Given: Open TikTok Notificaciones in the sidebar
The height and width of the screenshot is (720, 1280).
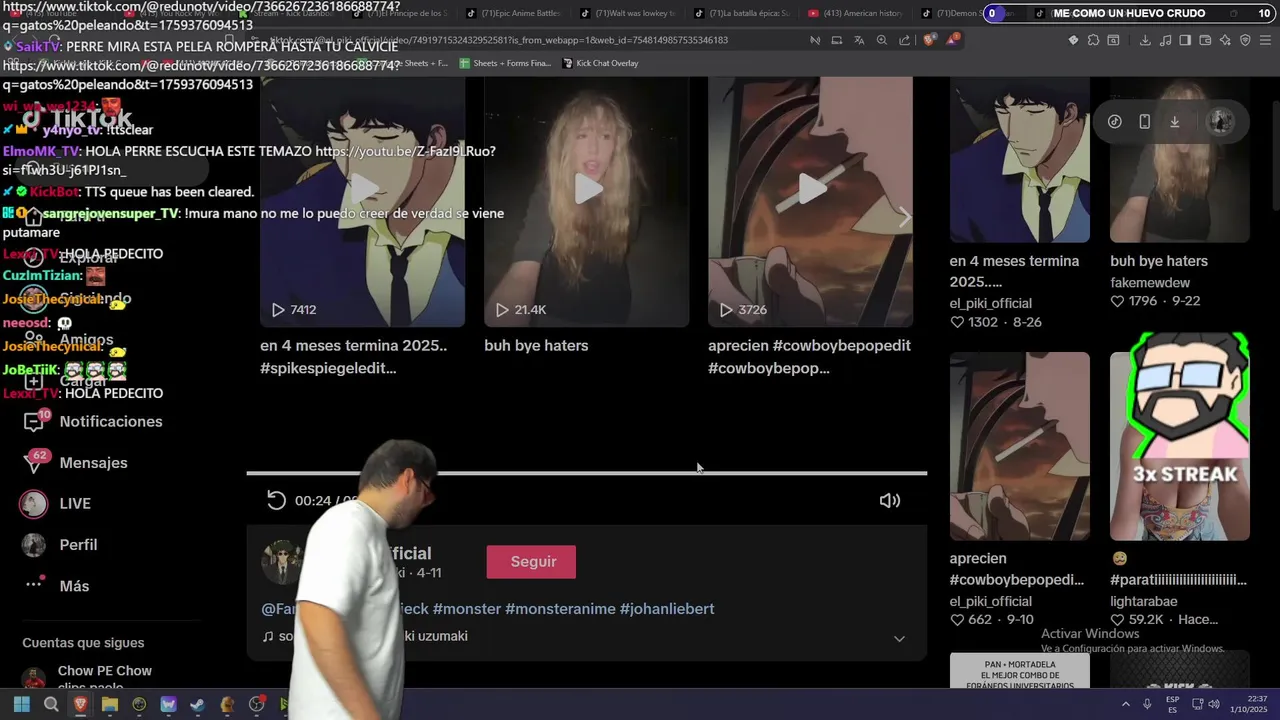Looking at the screenshot, I should 92,422.
